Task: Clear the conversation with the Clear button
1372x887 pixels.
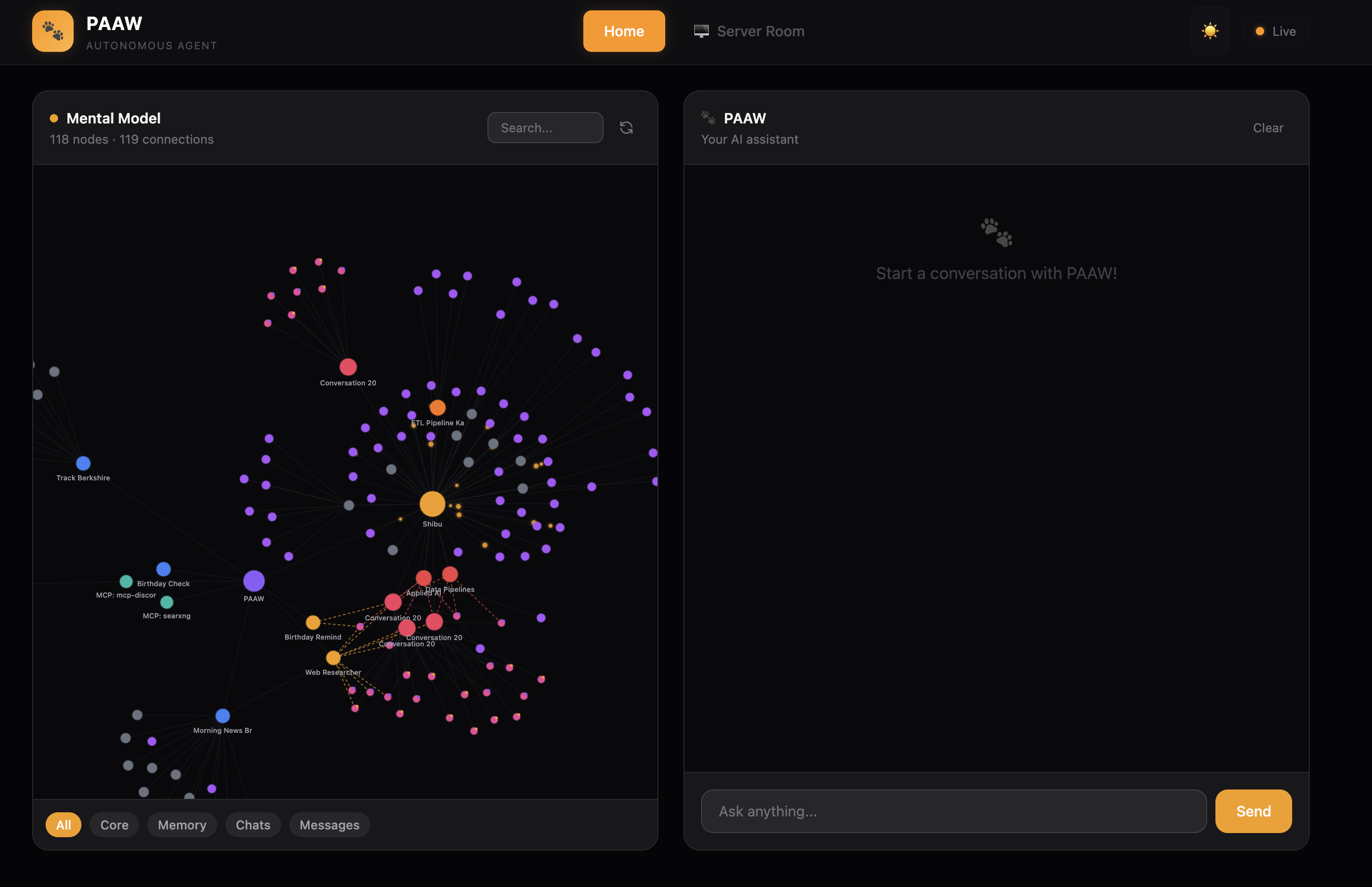Action: point(1268,128)
